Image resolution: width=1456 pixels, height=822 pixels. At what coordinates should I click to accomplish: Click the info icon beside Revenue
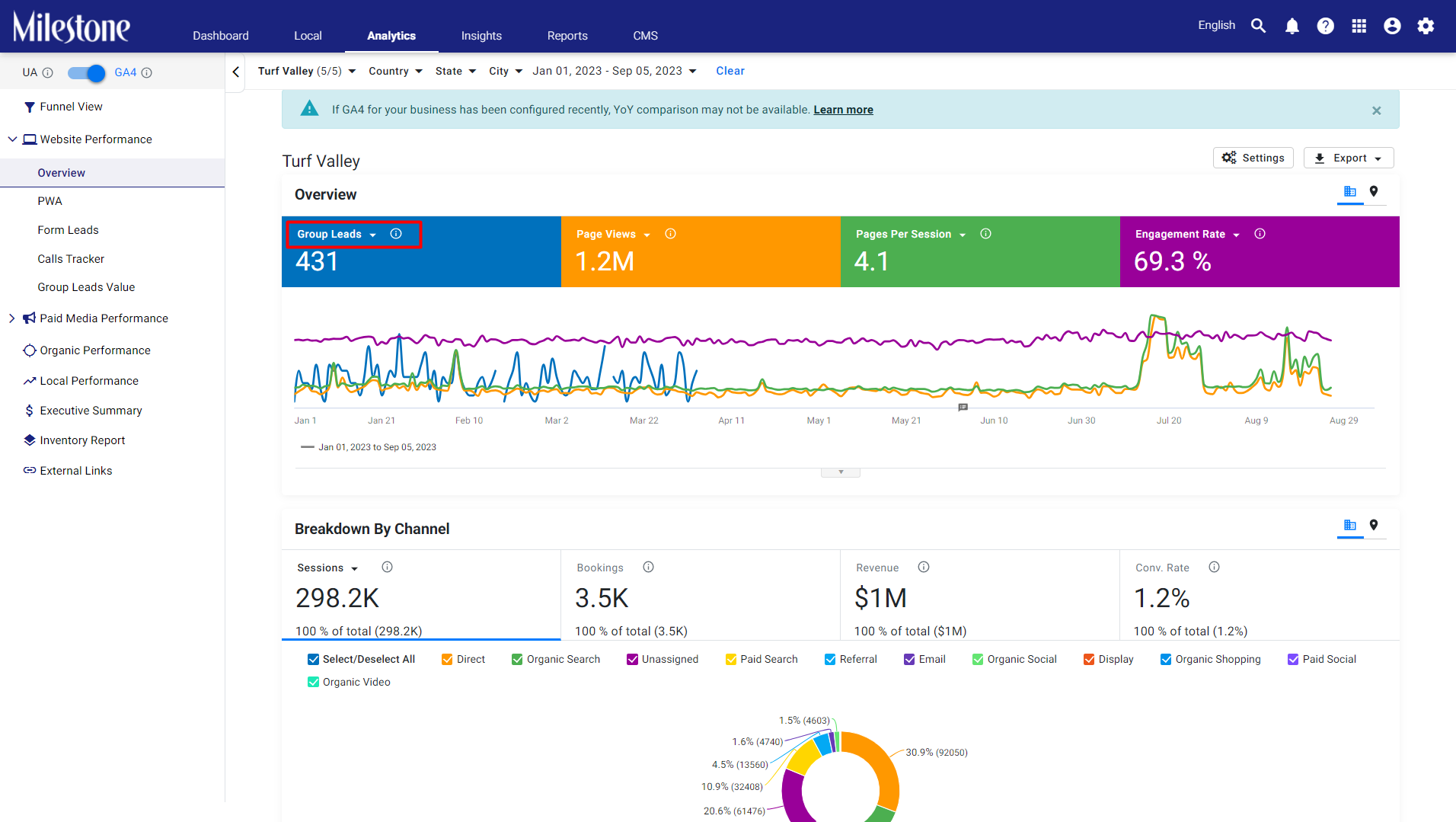point(924,567)
